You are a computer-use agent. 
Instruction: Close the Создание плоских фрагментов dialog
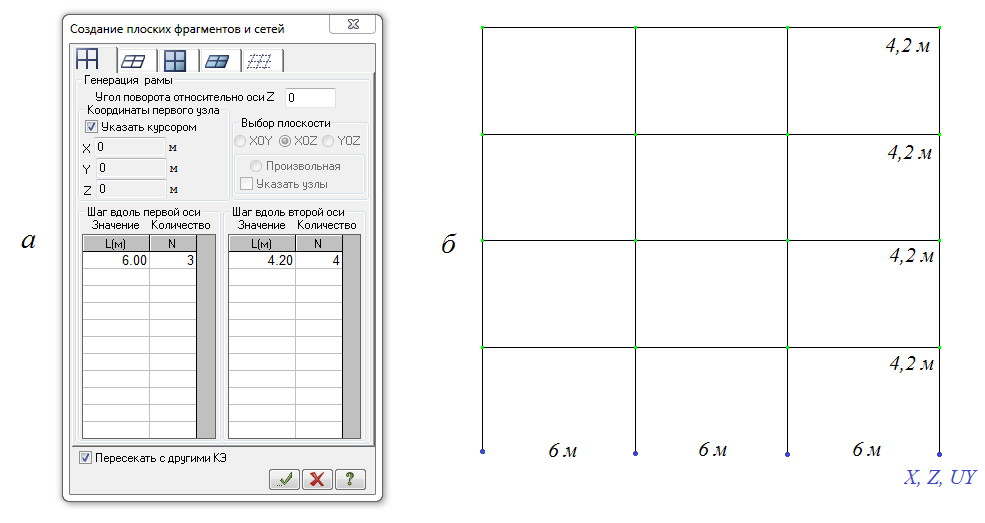click(x=352, y=24)
